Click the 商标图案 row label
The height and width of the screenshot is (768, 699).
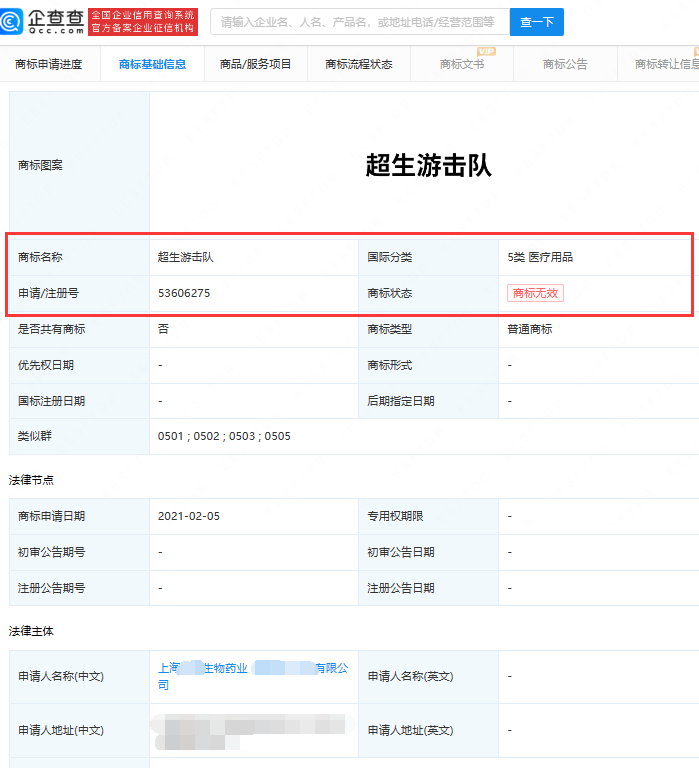pos(40,166)
